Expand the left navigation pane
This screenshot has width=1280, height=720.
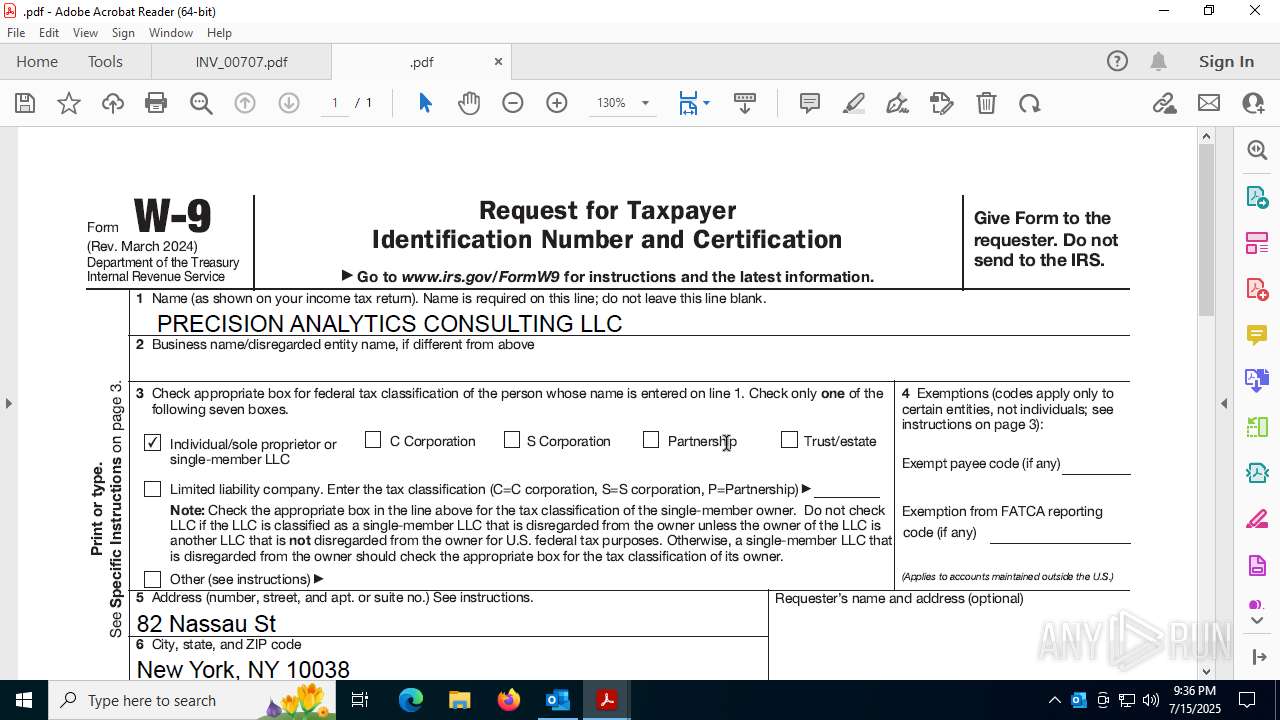(8, 403)
